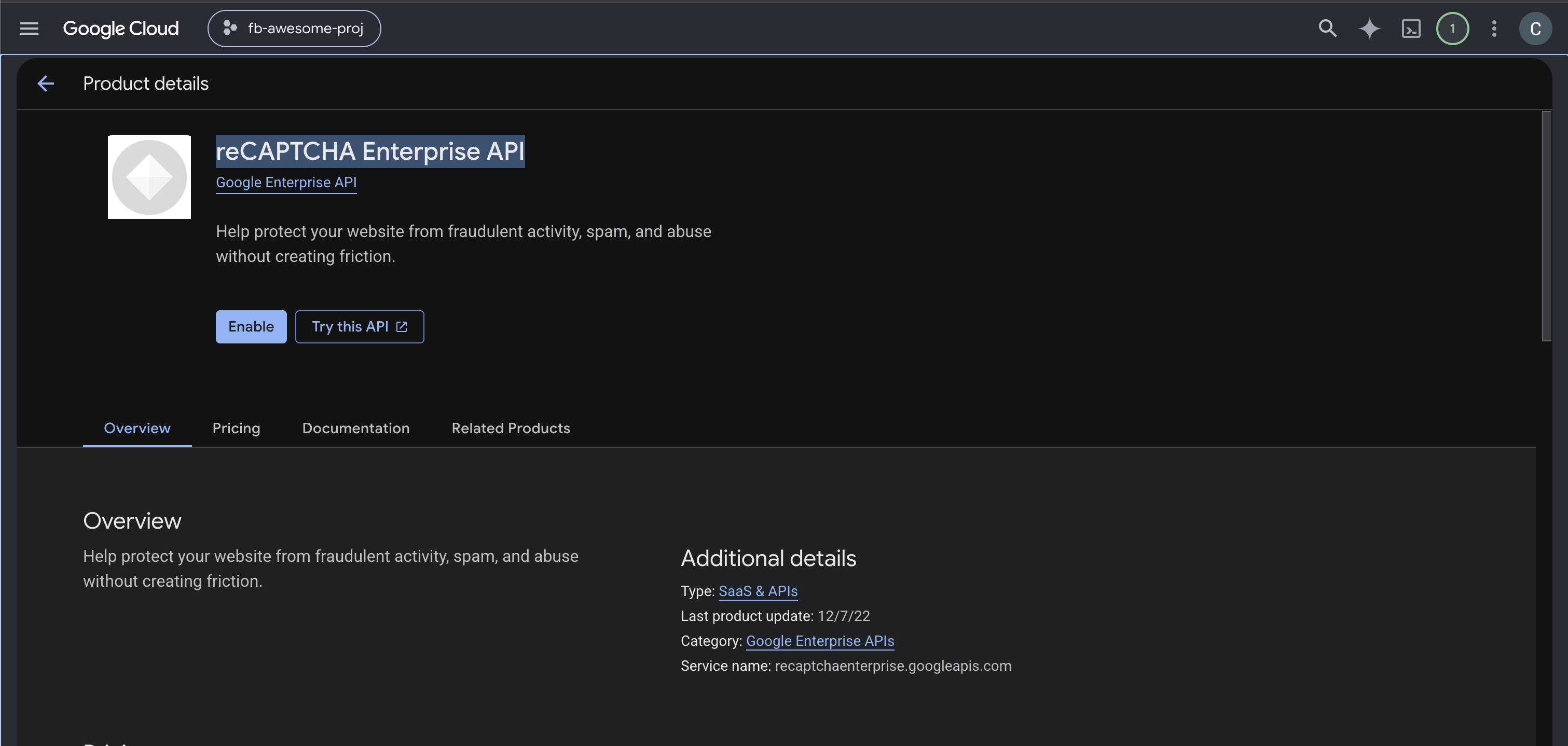Switch to the Pricing tab
The image size is (1568, 746).
236,429
